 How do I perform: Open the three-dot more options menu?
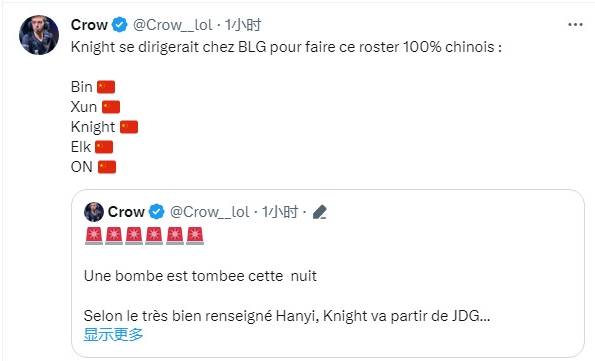(575, 25)
